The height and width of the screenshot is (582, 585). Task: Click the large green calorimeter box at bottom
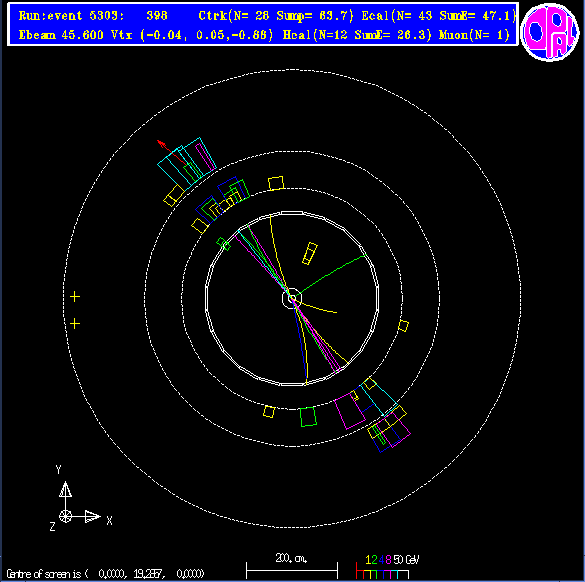[x=309, y=417]
